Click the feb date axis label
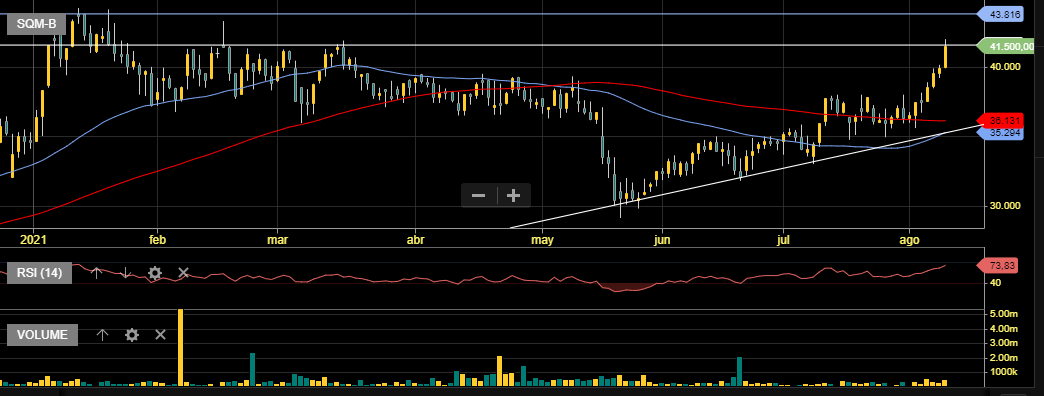Viewport: 1044px width, 396px height. [x=157, y=240]
